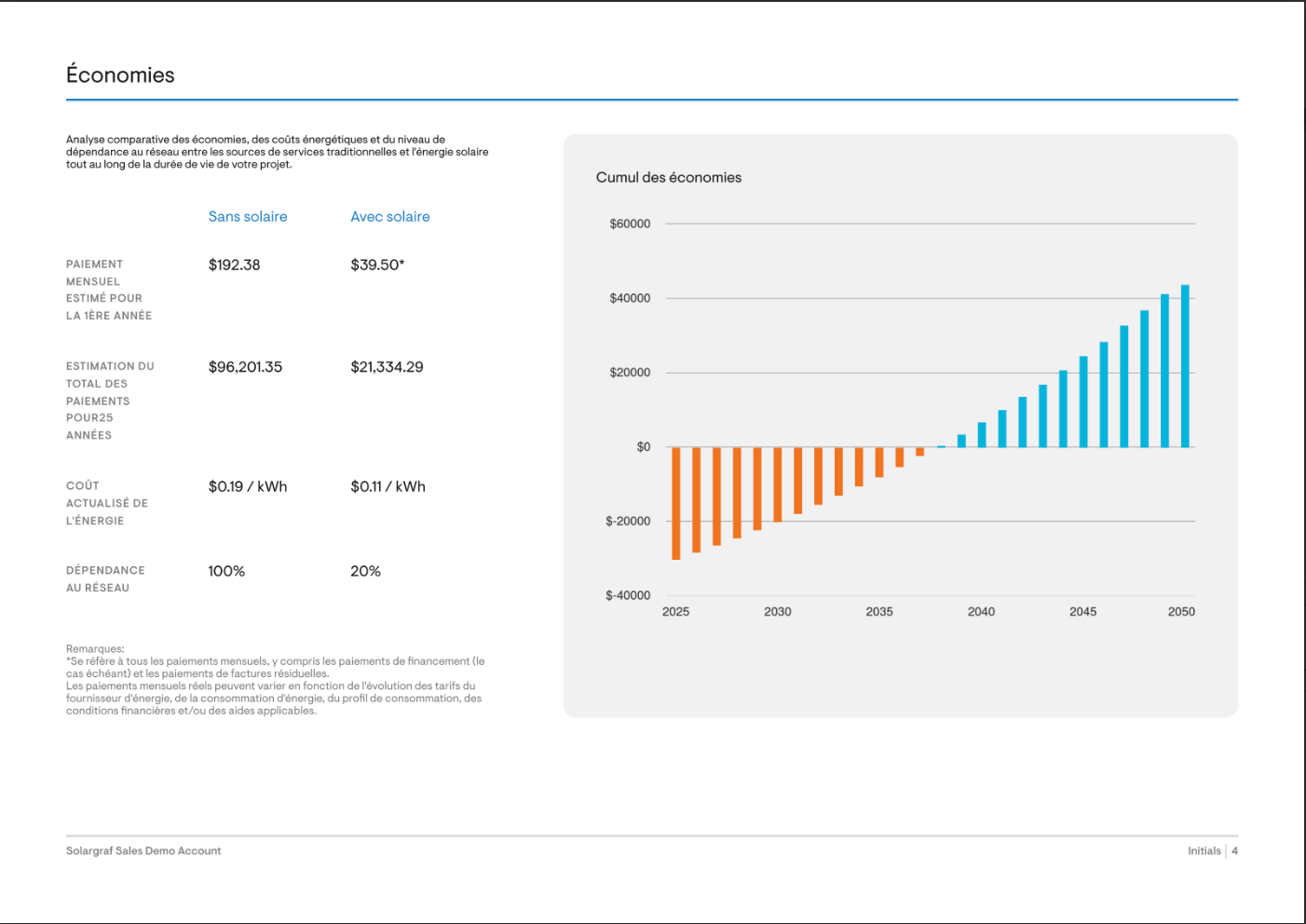The image size is (1306, 924).
Task: Click the $0.11 / kWh energy cost
Action: click(388, 486)
